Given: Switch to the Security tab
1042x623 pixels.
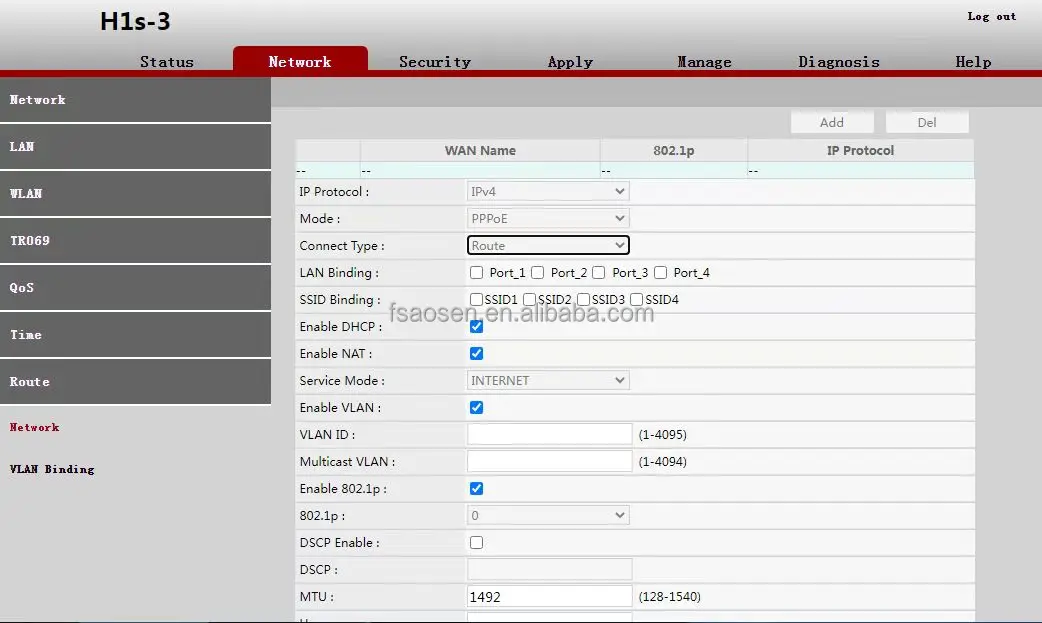Looking at the screenshot, I should coord(434,62).
